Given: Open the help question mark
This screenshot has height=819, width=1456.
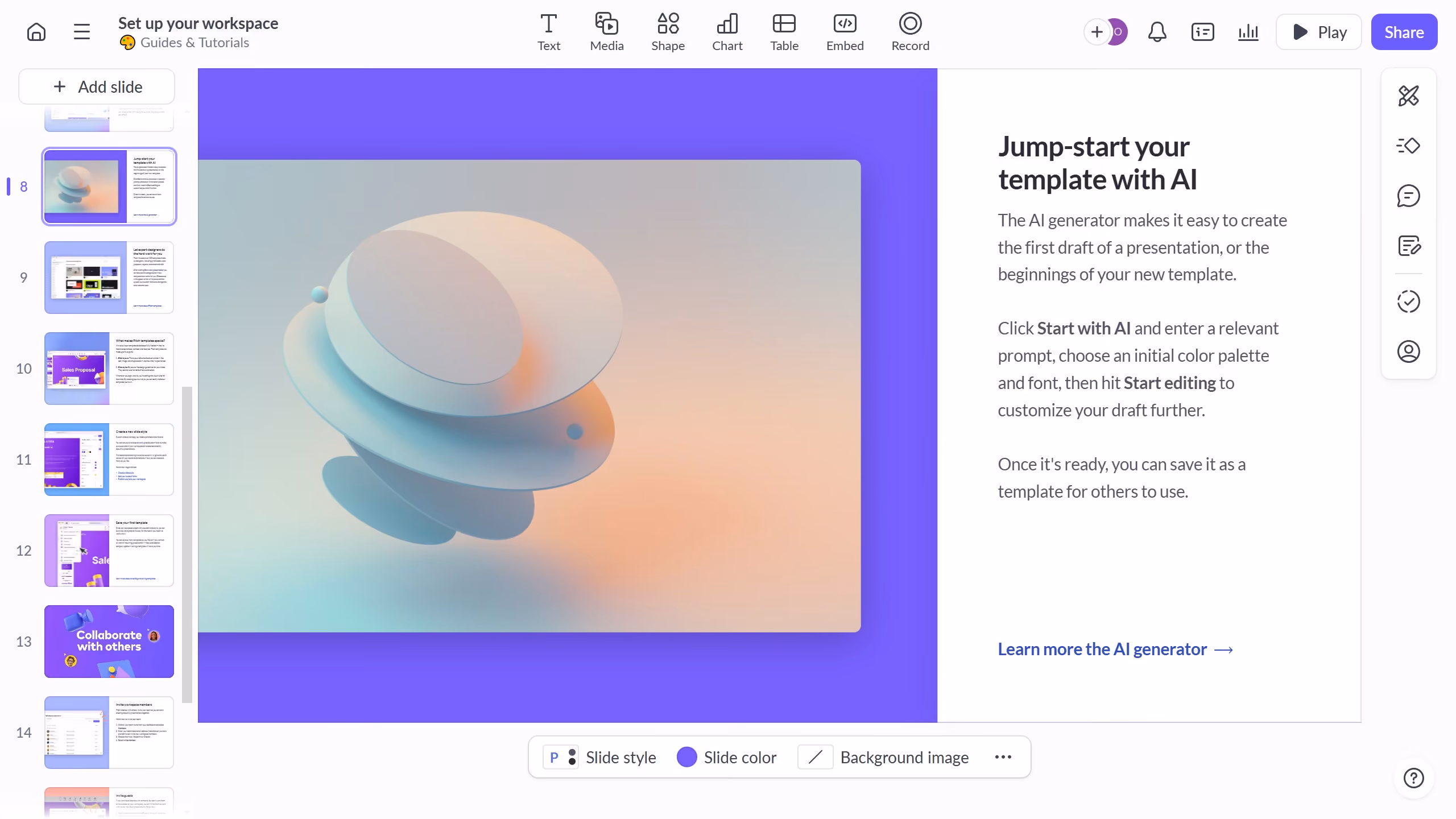Looking at the screenshot, I should point(1413,777).
